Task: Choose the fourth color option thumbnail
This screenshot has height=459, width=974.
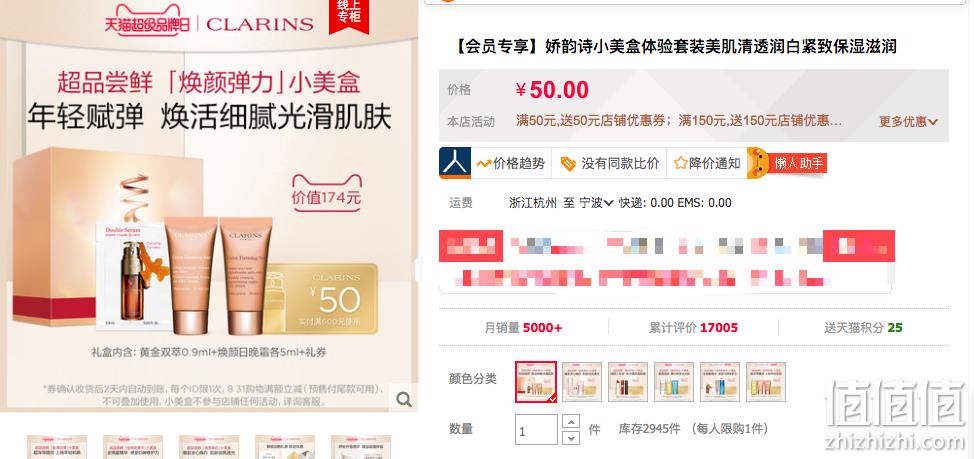Action: 674,382
